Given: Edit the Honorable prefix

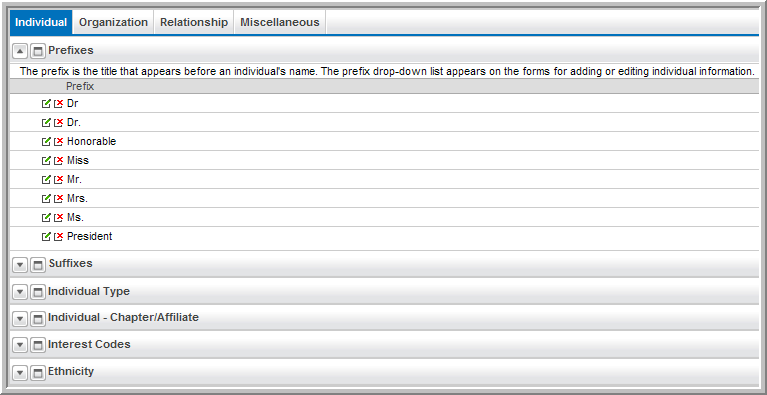Looking at the screenshot, I should (x=46, y=142).
